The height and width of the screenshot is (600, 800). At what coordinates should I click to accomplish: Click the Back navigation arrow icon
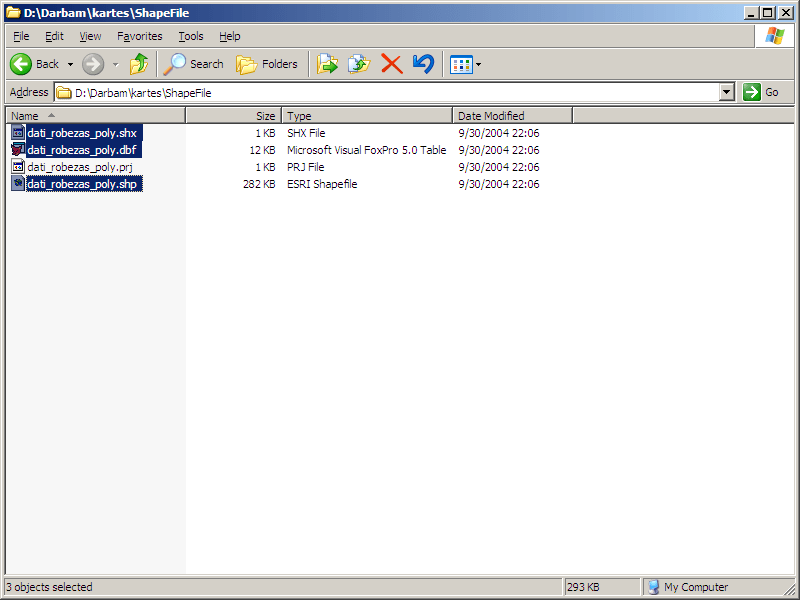click(x=21, y=64)
